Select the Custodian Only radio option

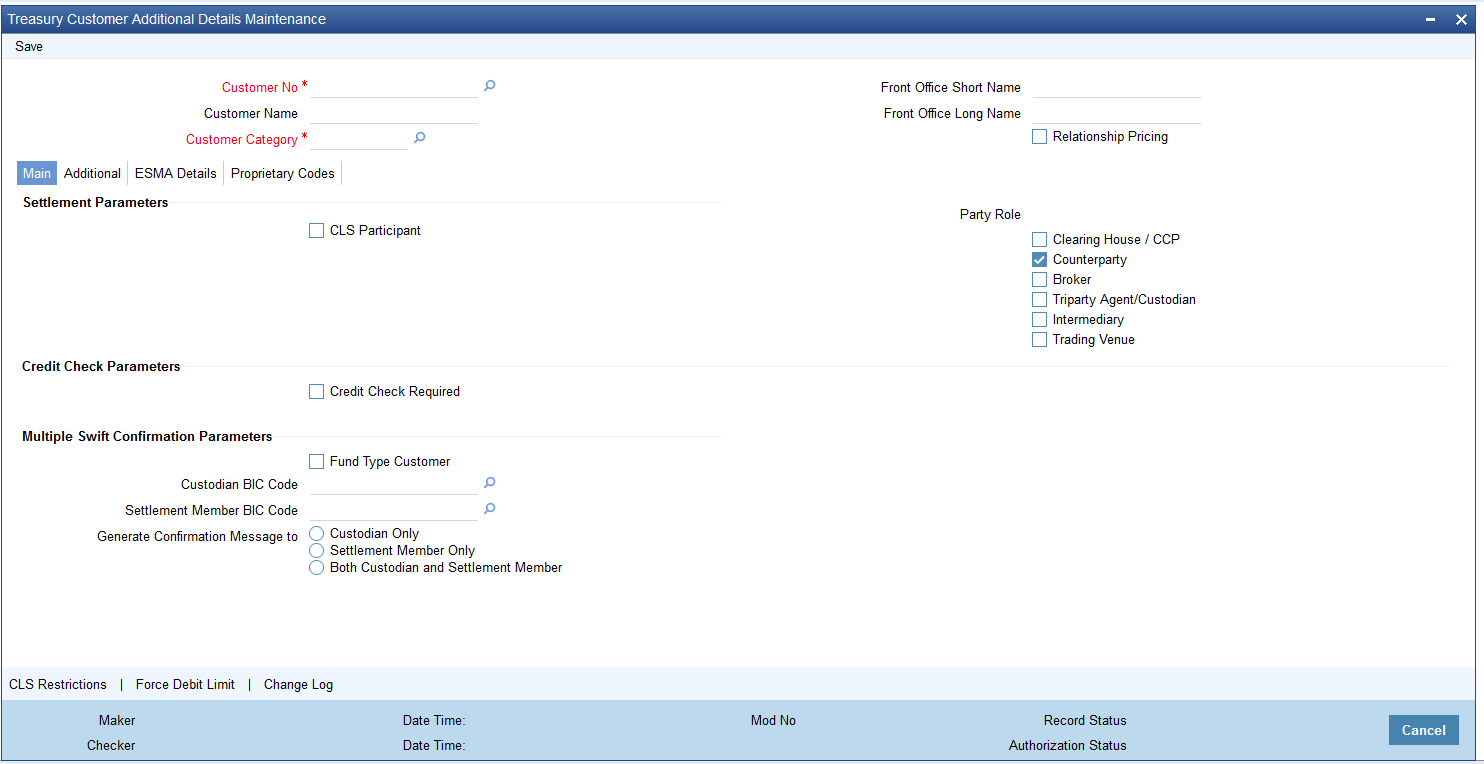coord(317,534)
